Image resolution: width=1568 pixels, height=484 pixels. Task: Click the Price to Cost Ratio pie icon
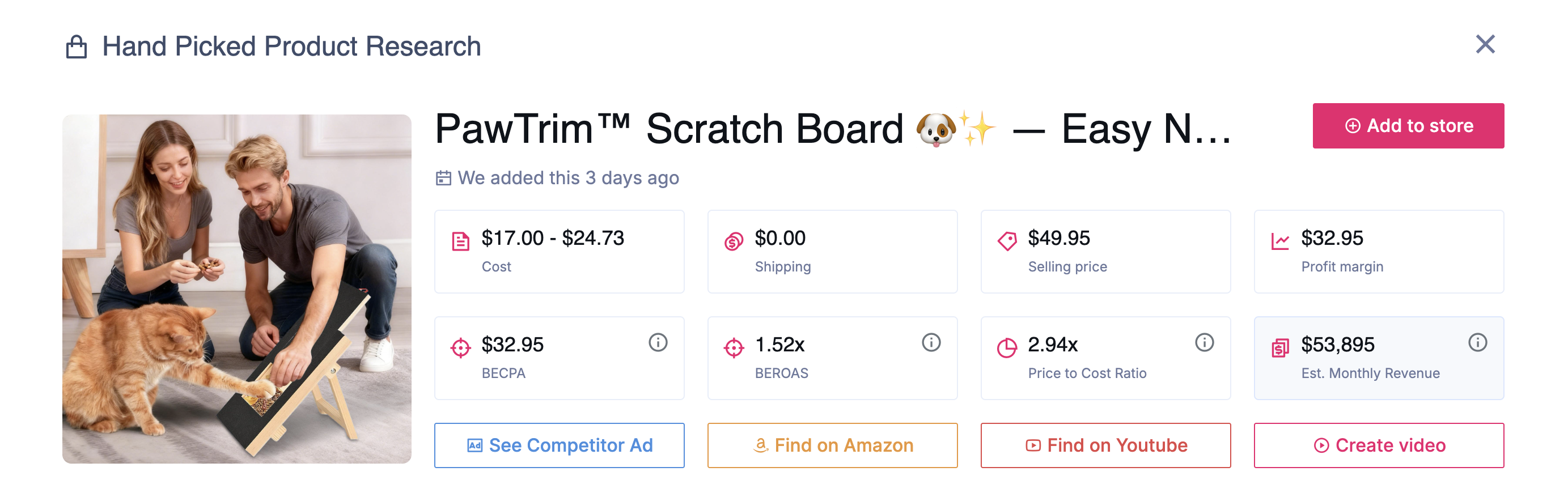1007,347
